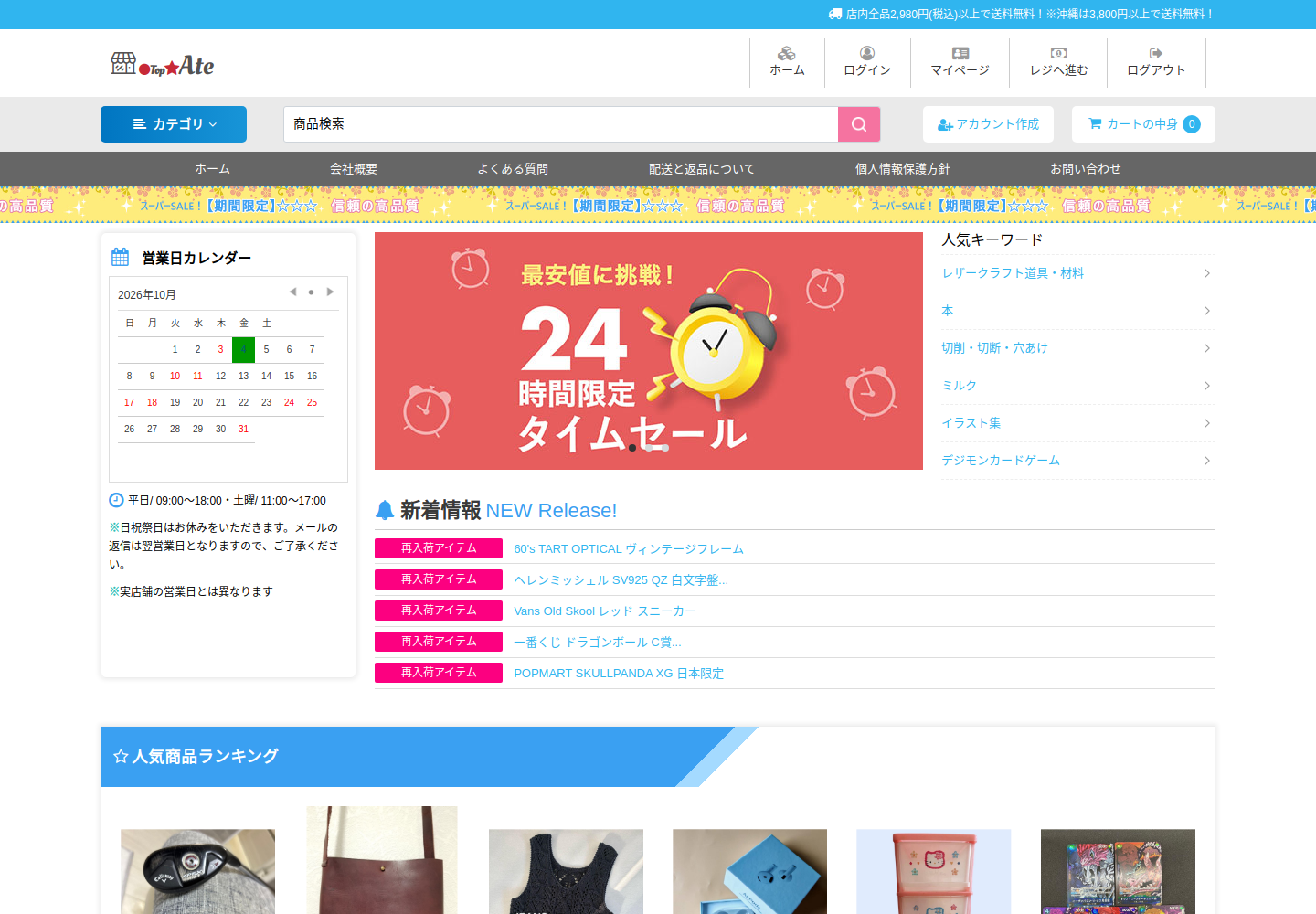The height and width of the screenshot is (914, 1316).
Task: Click the Hello Kitty pink box thumbnail
Action: pos(934,871)
